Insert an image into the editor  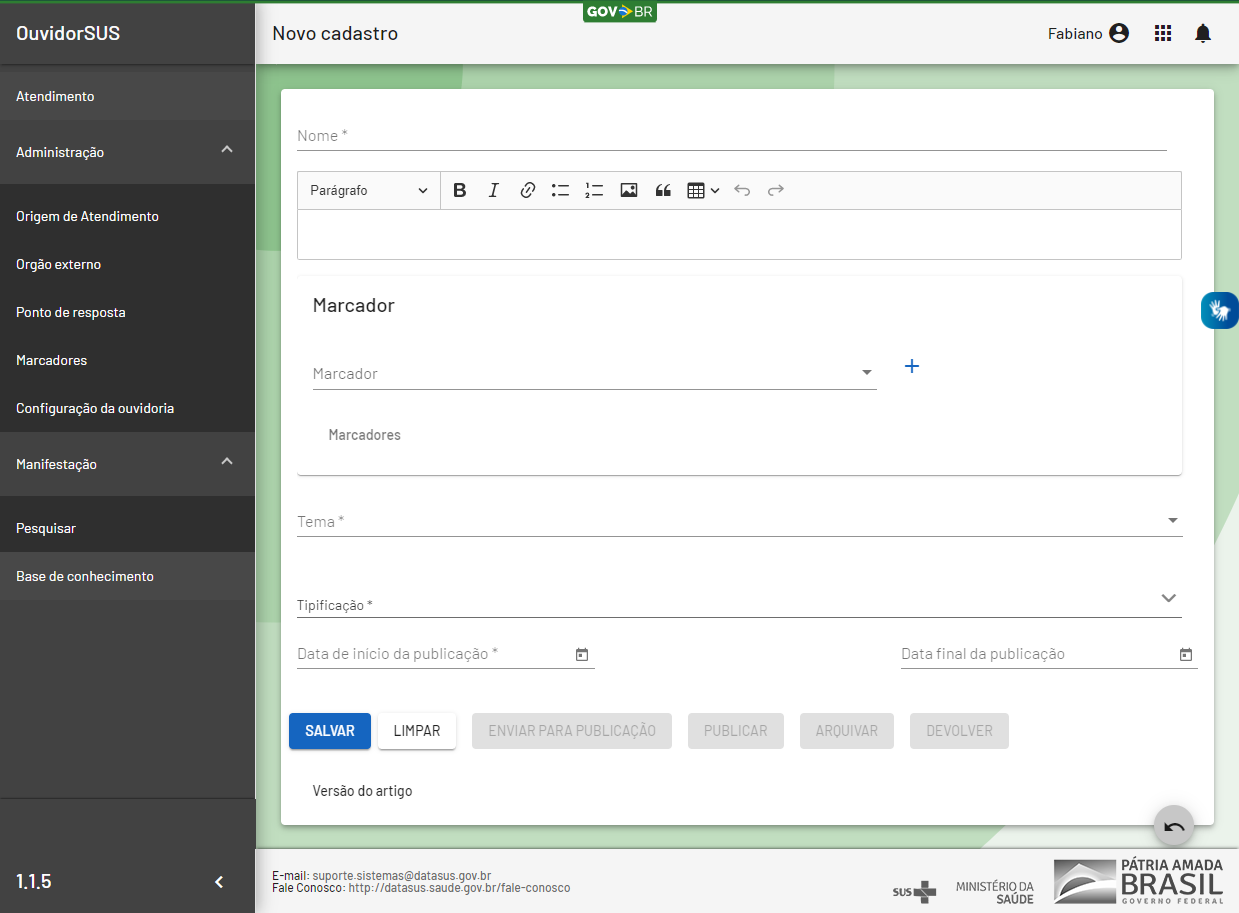628,190
